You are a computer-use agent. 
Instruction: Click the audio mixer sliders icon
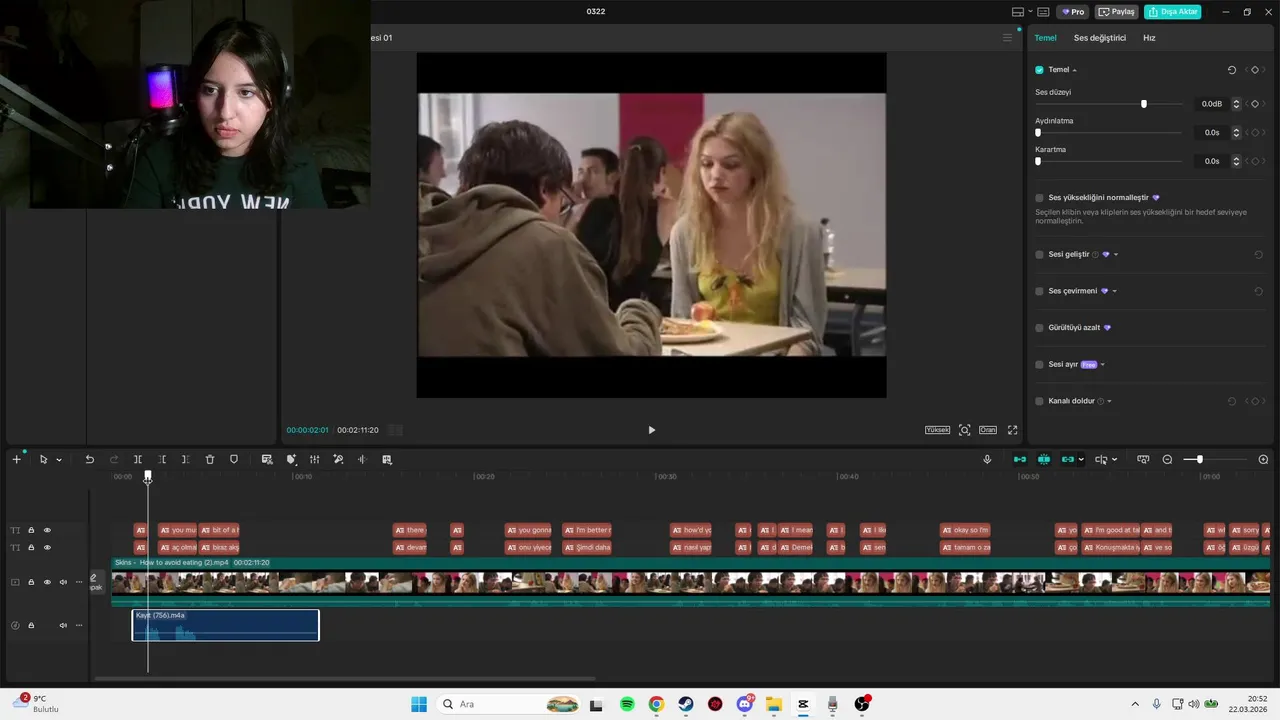[314, 460]
